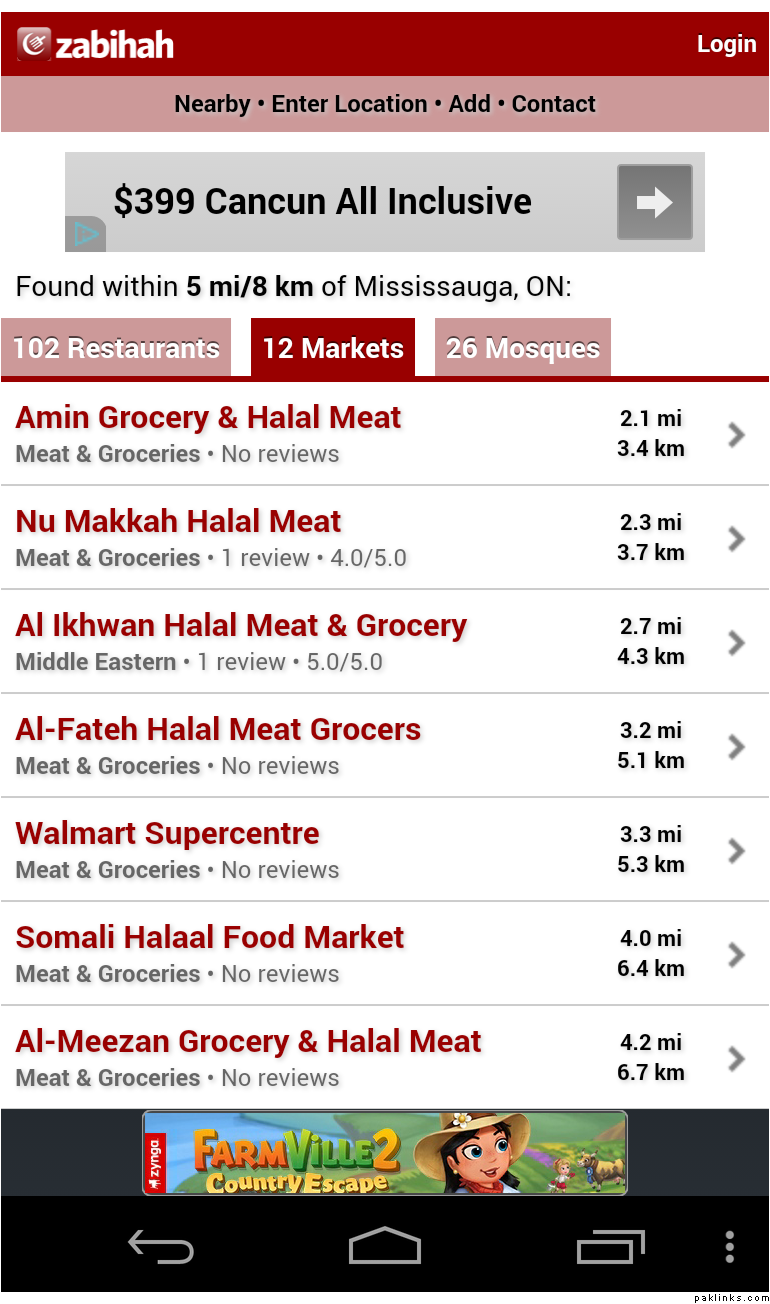The image size is (770, 1304).
Task: Expand Amin Grocery & Halal Meat chevron
Action: 737,434
